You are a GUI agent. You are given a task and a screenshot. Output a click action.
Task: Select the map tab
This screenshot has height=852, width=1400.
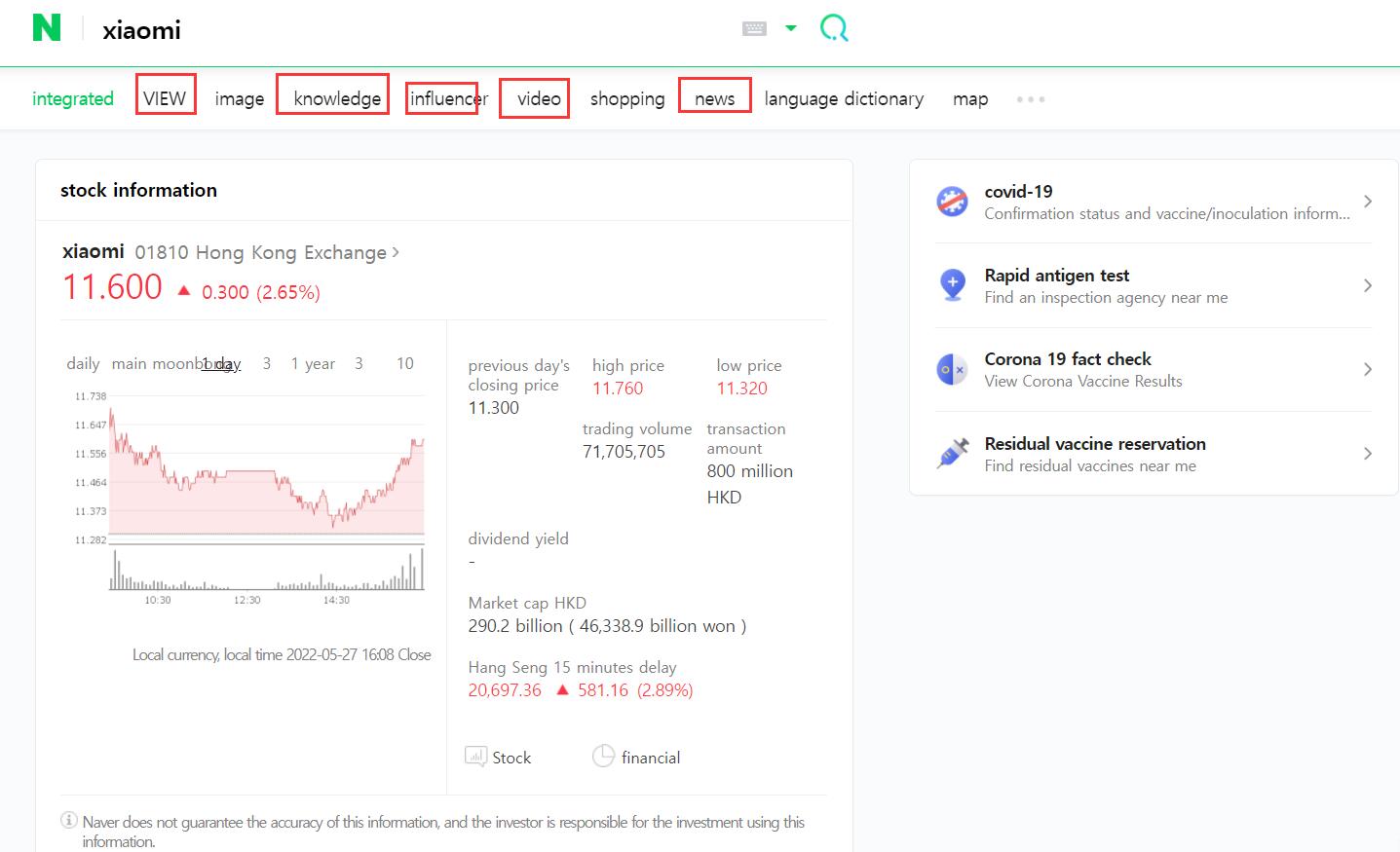coord(970,98)
